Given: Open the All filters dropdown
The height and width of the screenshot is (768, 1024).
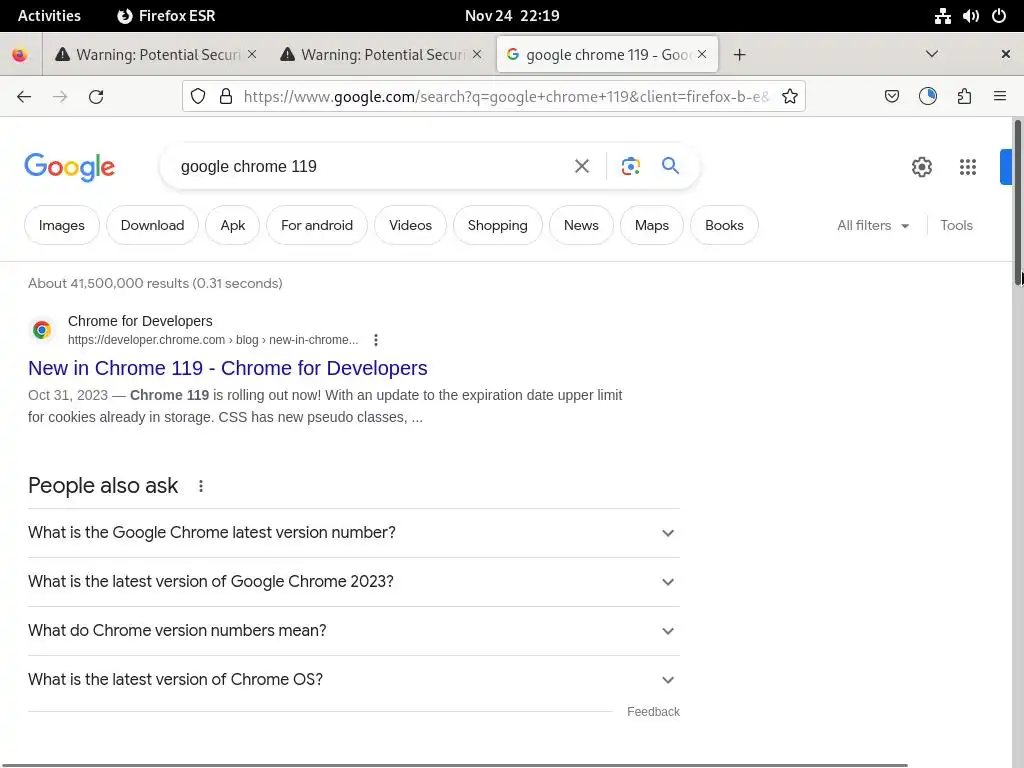Looking at the screenshot, I should click(x=873, y=225).
